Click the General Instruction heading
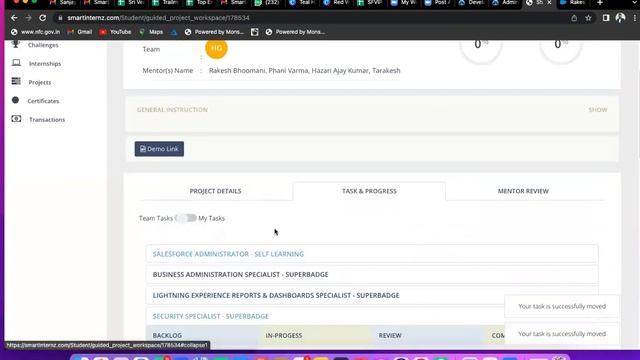This screenshot has width=640, height=360. (x=172, y=110)
